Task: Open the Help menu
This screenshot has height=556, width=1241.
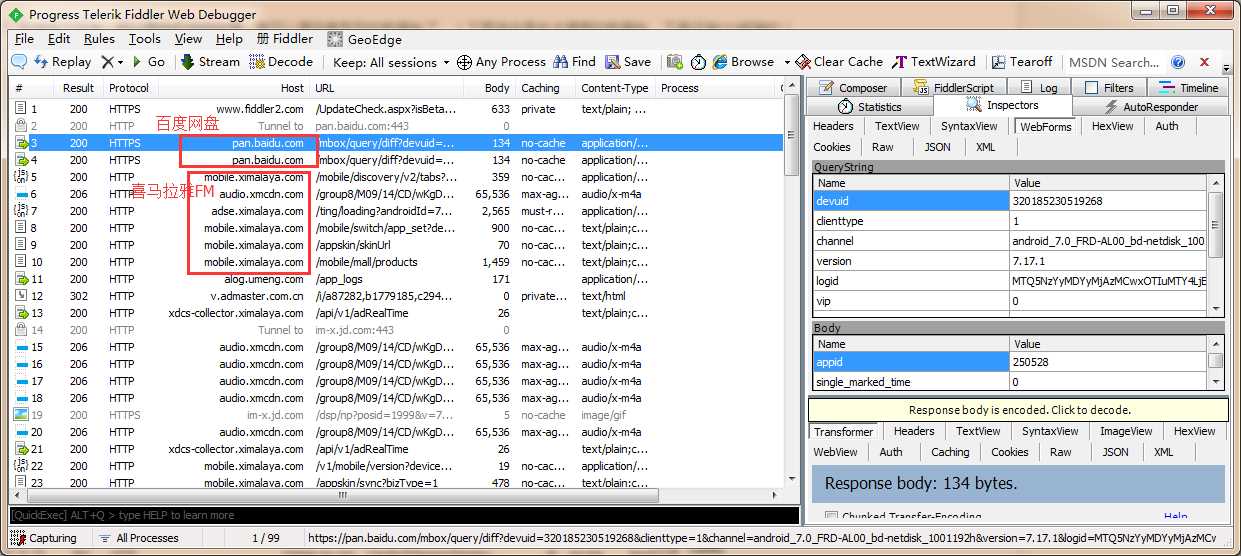Action: [229, 39]
